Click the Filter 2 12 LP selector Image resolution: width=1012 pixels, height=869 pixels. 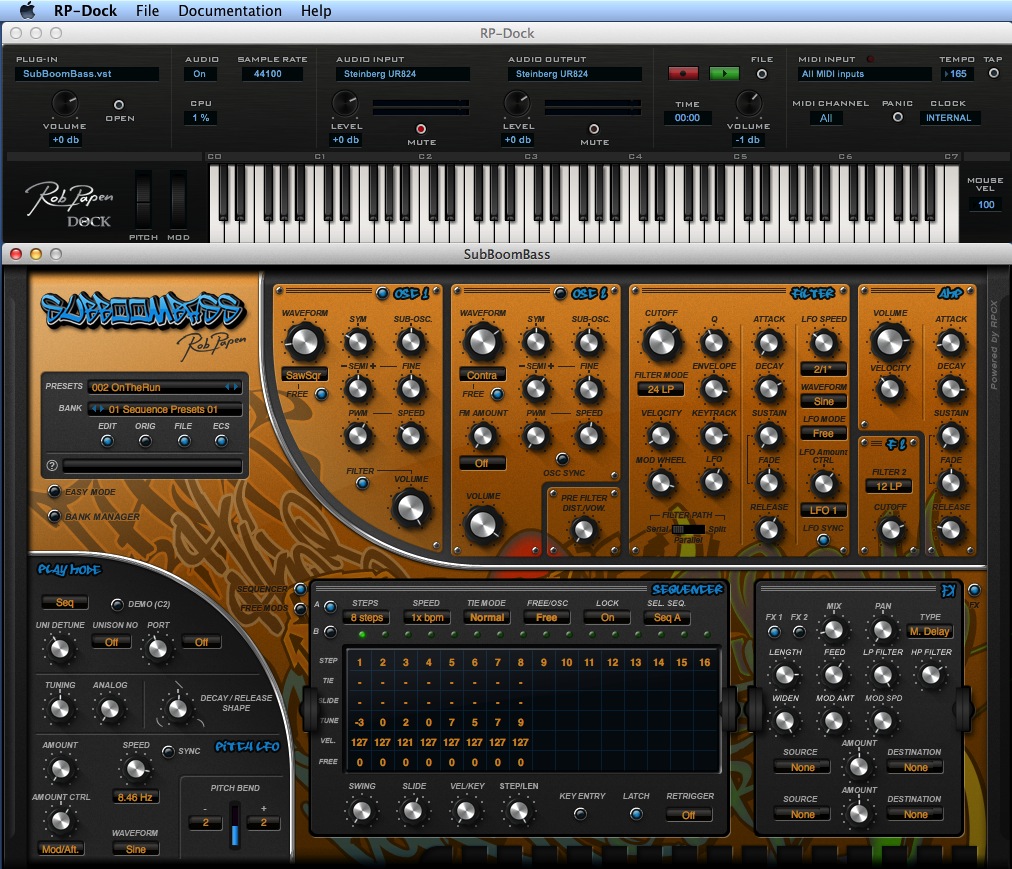889,486
